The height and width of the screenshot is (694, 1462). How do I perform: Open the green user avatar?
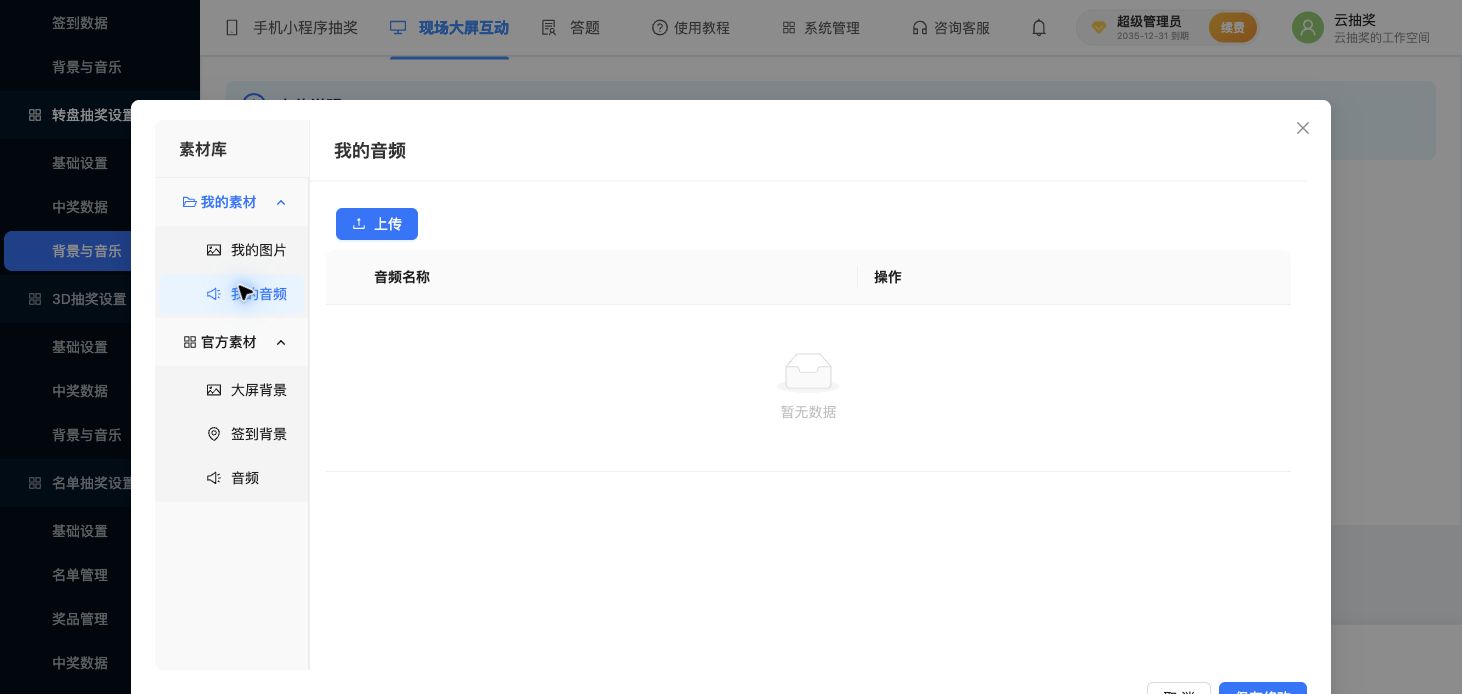point(1307,28)
